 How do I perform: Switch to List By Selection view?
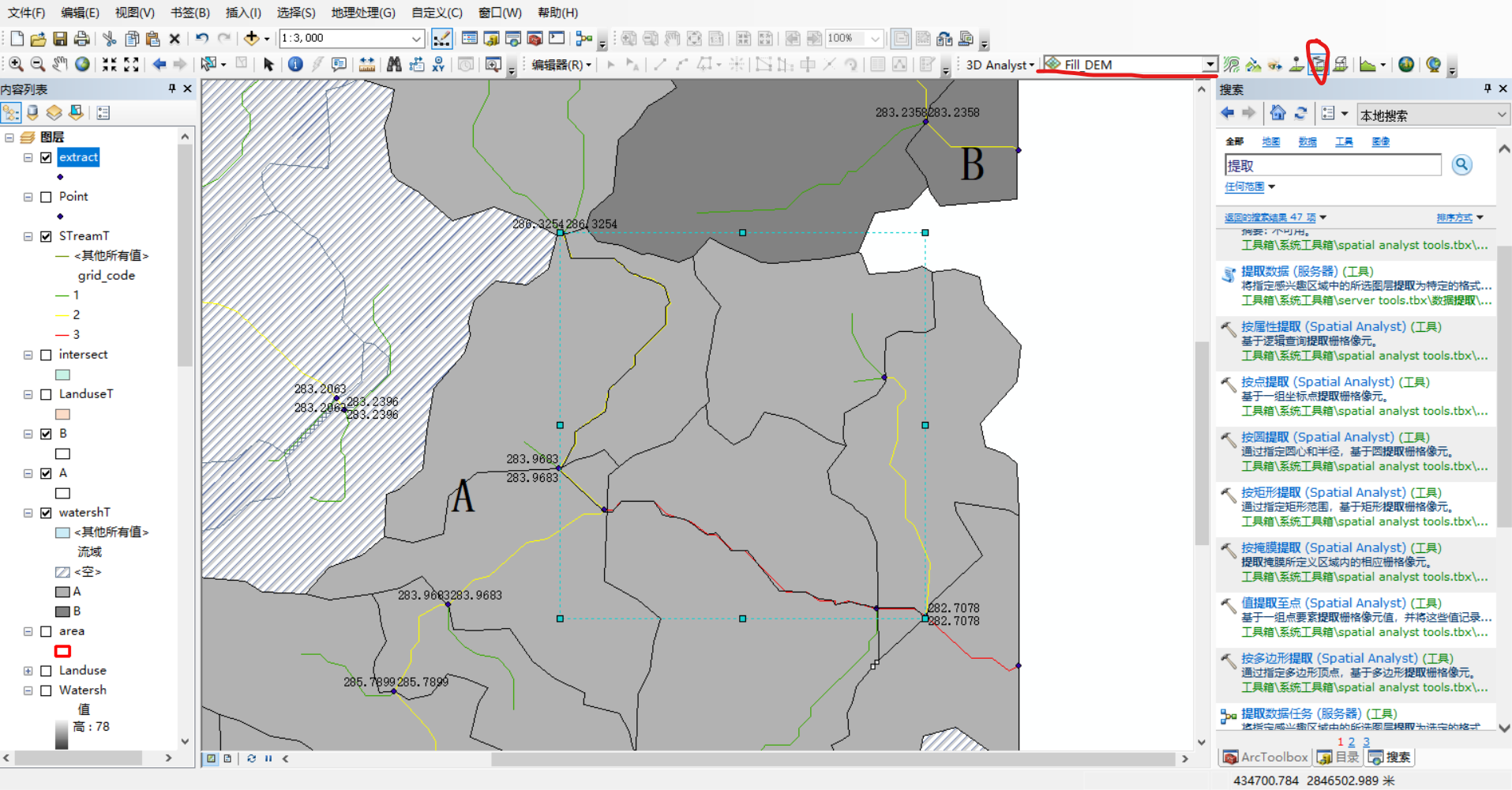coord(76,113)
